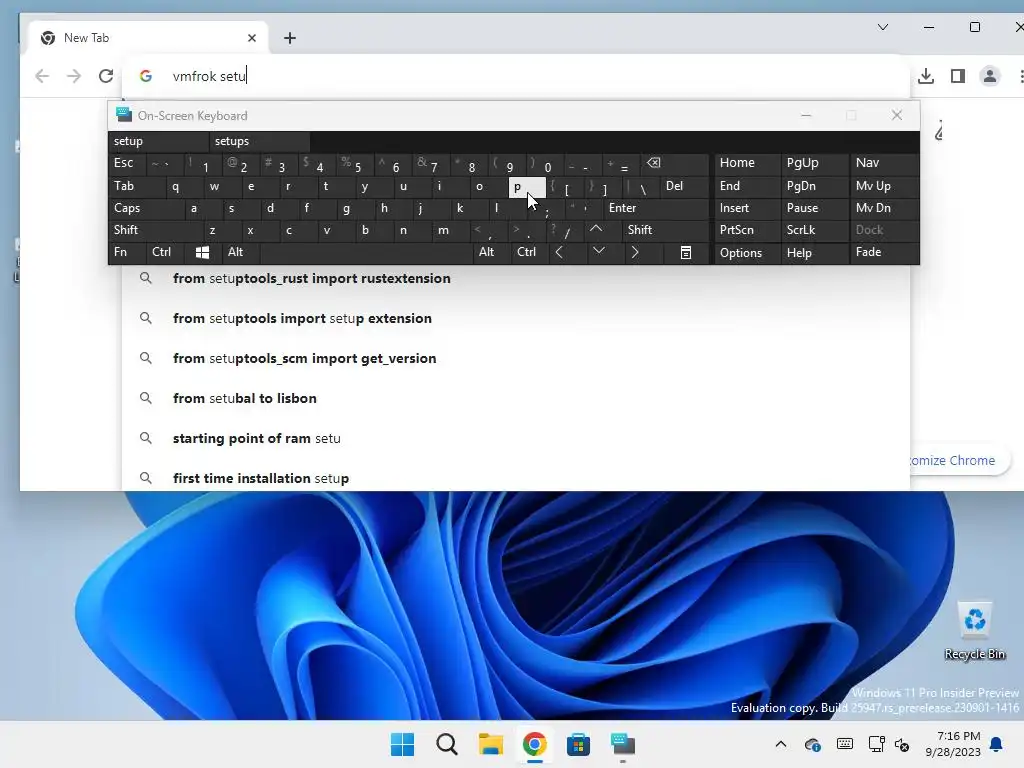Click the Windows logo key on keyboard
The image size is (1024, 768).
[x=202, y=252]
